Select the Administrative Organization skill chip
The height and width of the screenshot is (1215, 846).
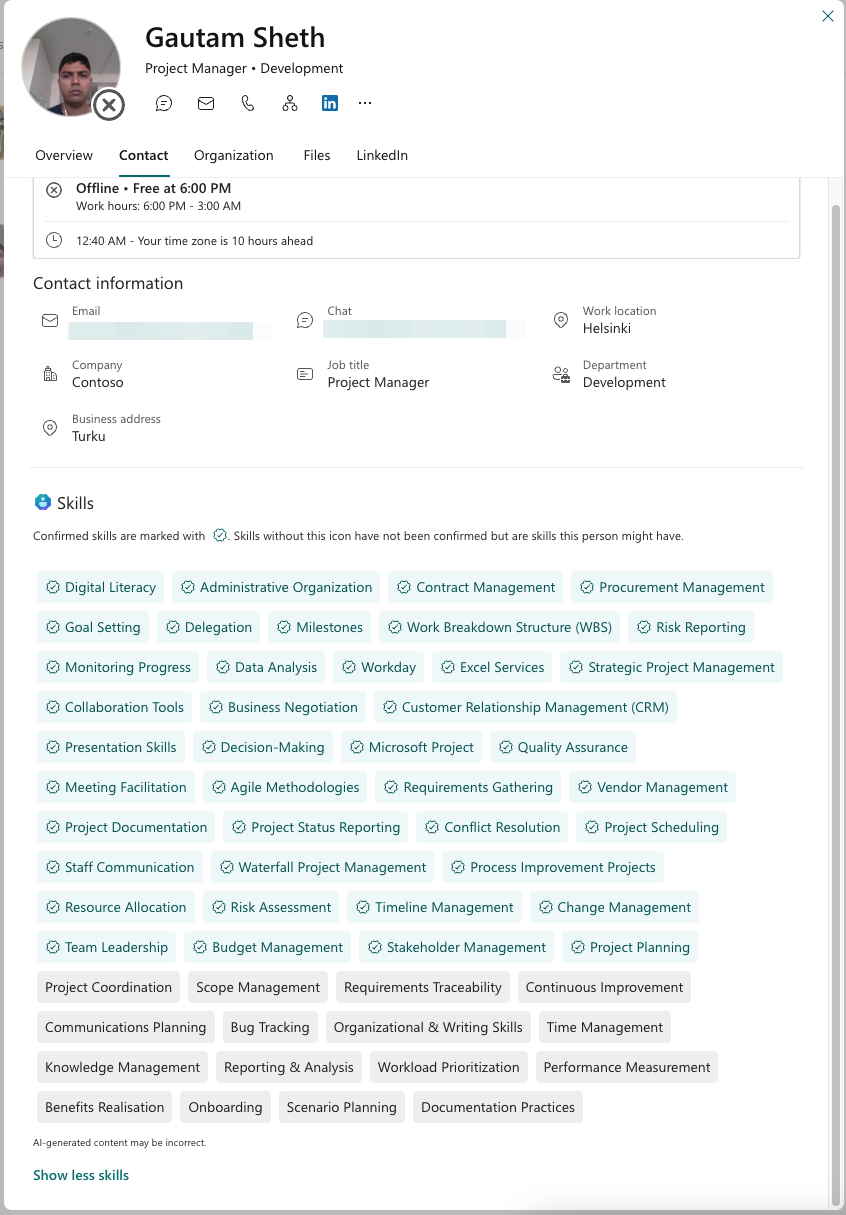click(276, 587)
